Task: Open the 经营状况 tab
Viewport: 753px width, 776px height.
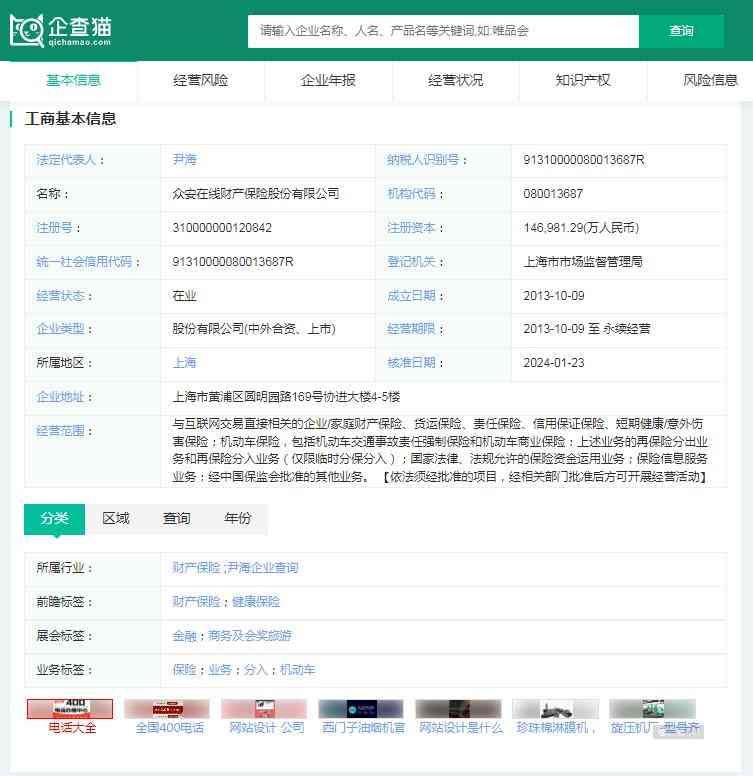Action: (x=455, y=80)
